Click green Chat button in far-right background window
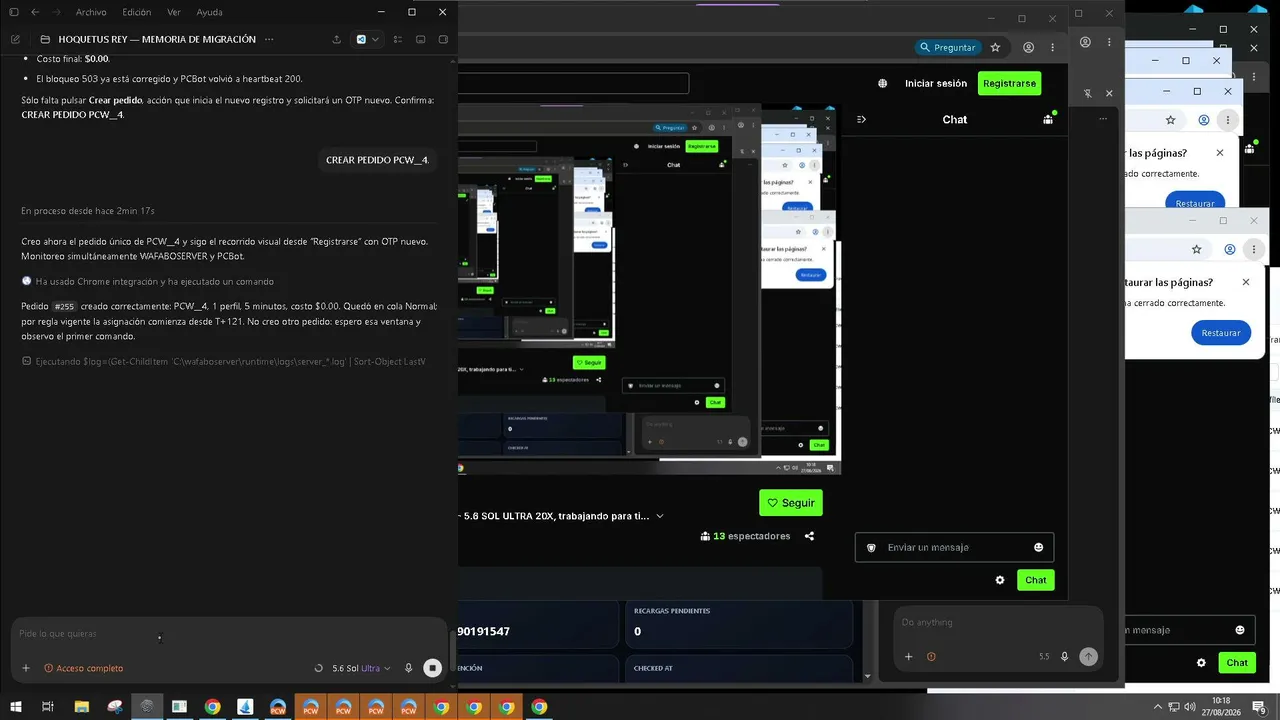The width and height of the screenshot is (1280, 720). [1237, 662]
